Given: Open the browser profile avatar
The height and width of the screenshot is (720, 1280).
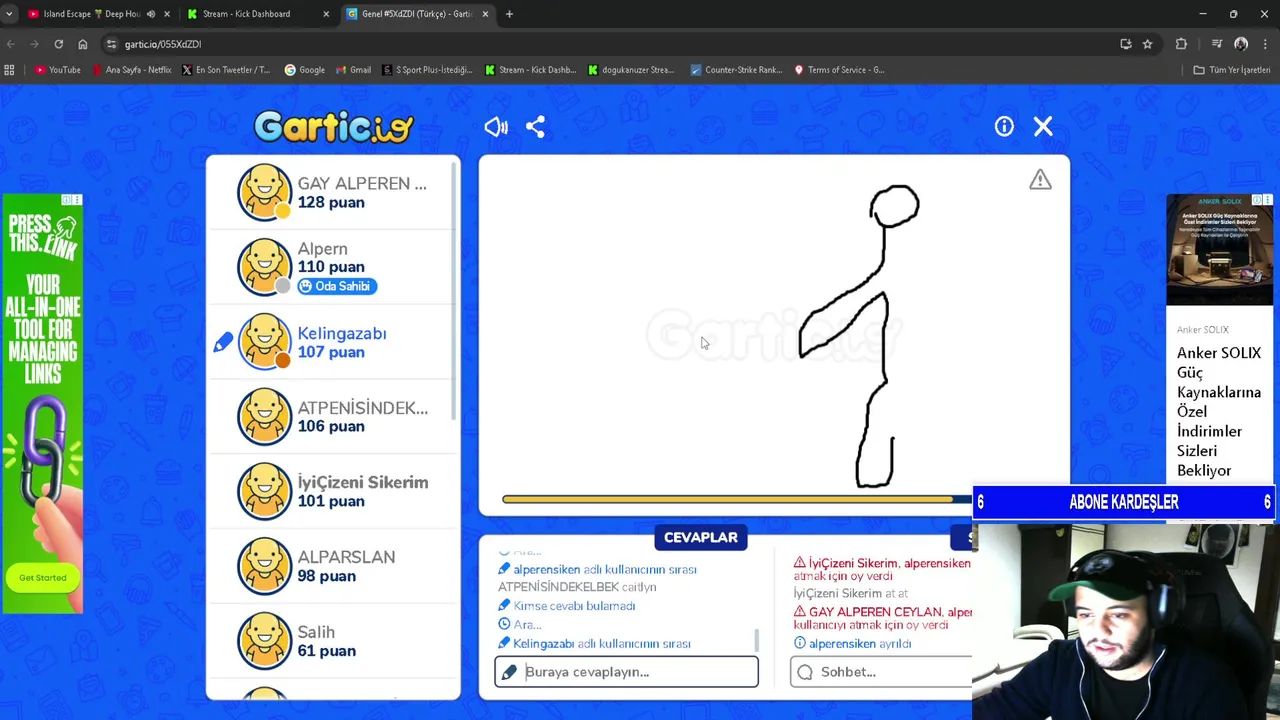Looking at the screenshot, I should (x=1241, y=44).
